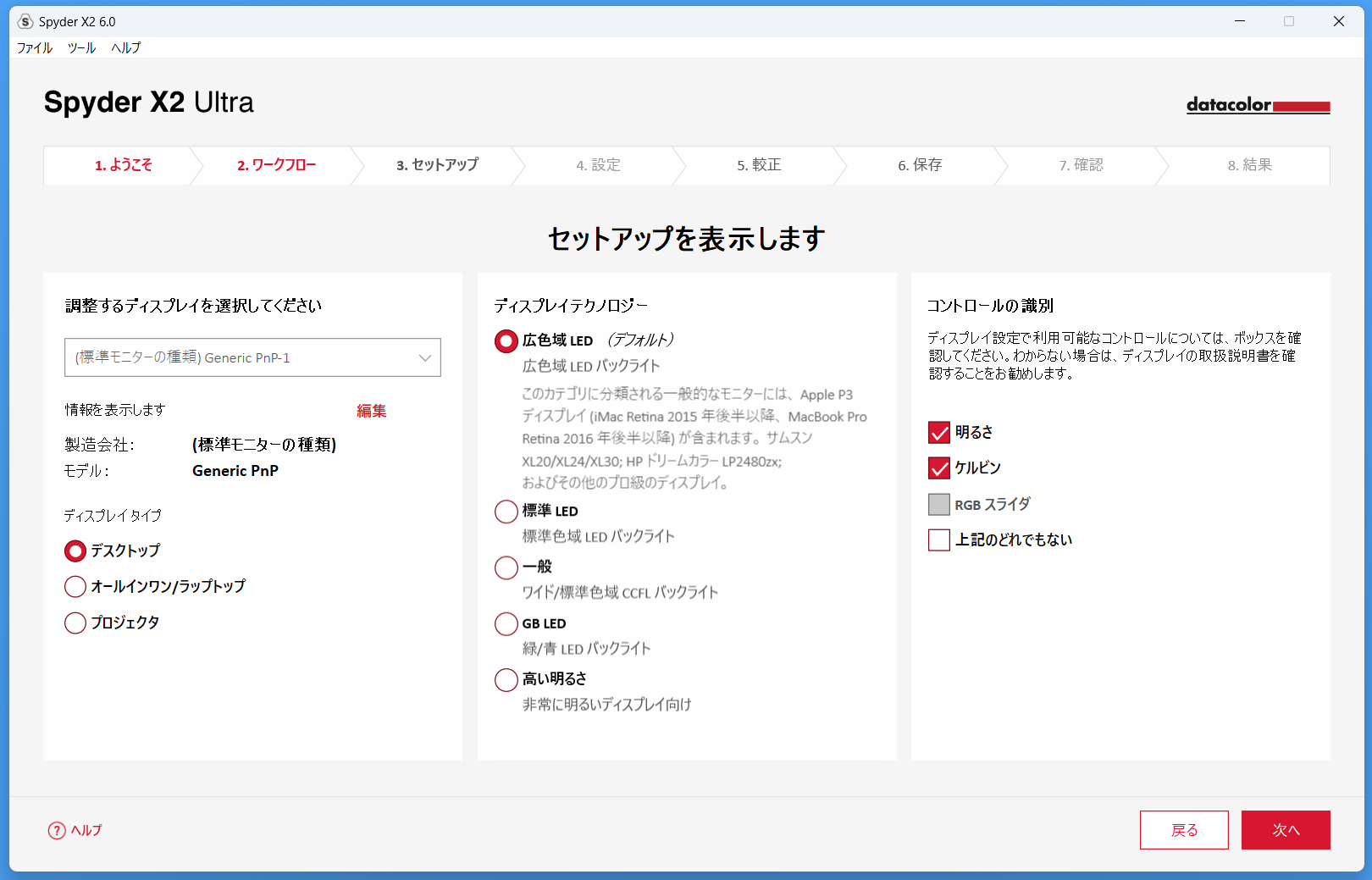This screenshot has height=880, width=1372.
Task: Click the 標準色域 LED バックライト description
Action: (599, 537)
